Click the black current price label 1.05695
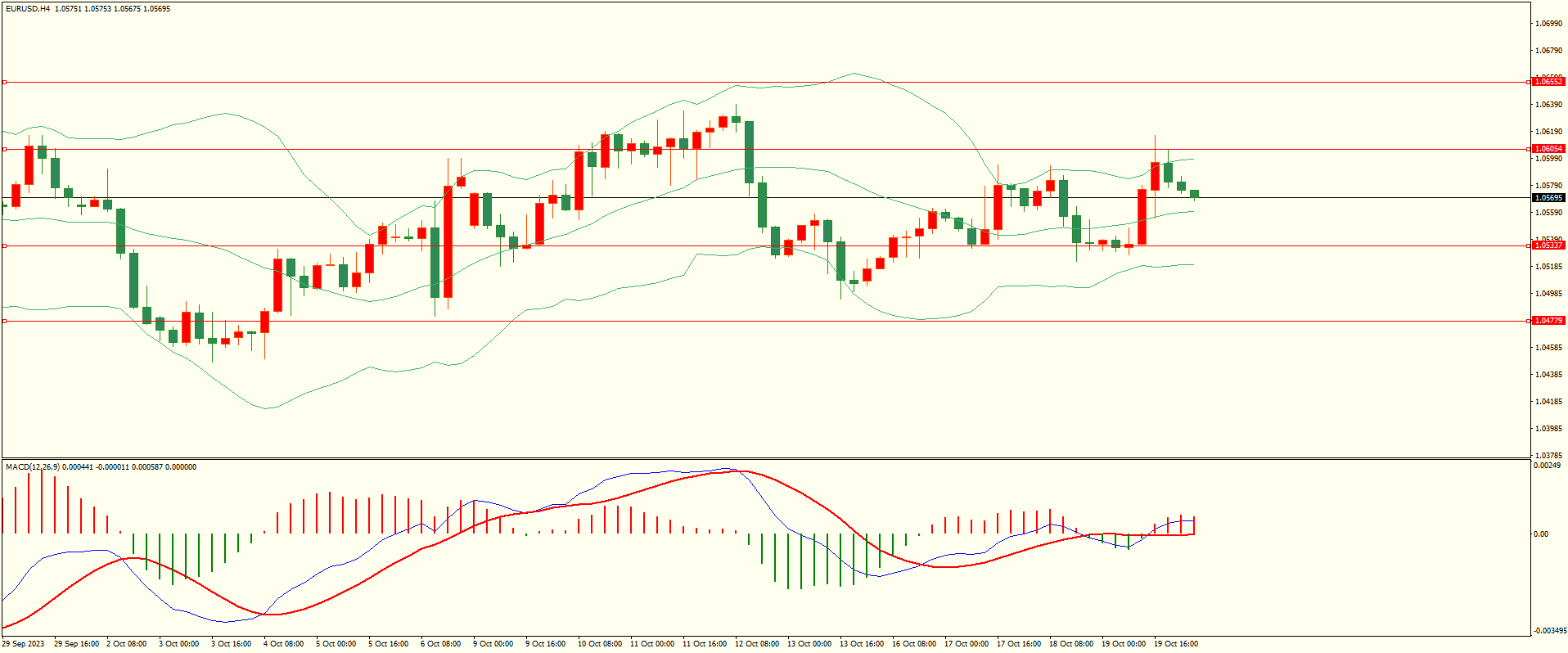Screen dimensions: 1568x653 coord(1548,198)
